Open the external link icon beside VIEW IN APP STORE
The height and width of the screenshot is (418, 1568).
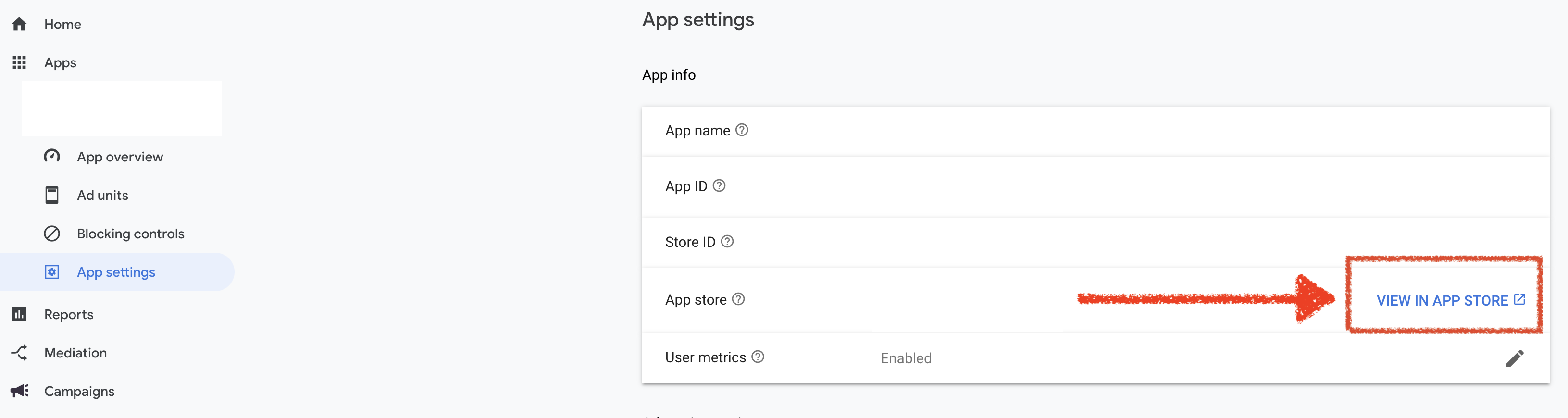tap(1520, 299)
